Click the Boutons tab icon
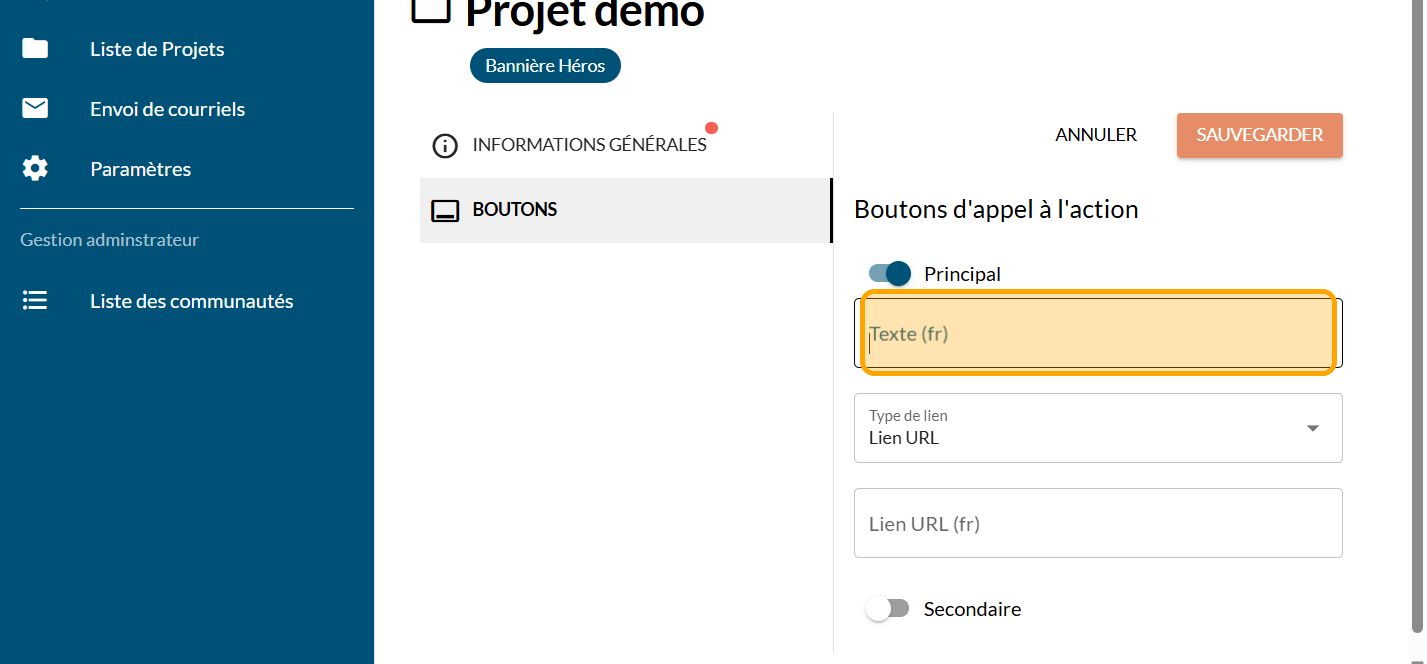The height and width of the screenshot is (664, 1427). (445, 211)
